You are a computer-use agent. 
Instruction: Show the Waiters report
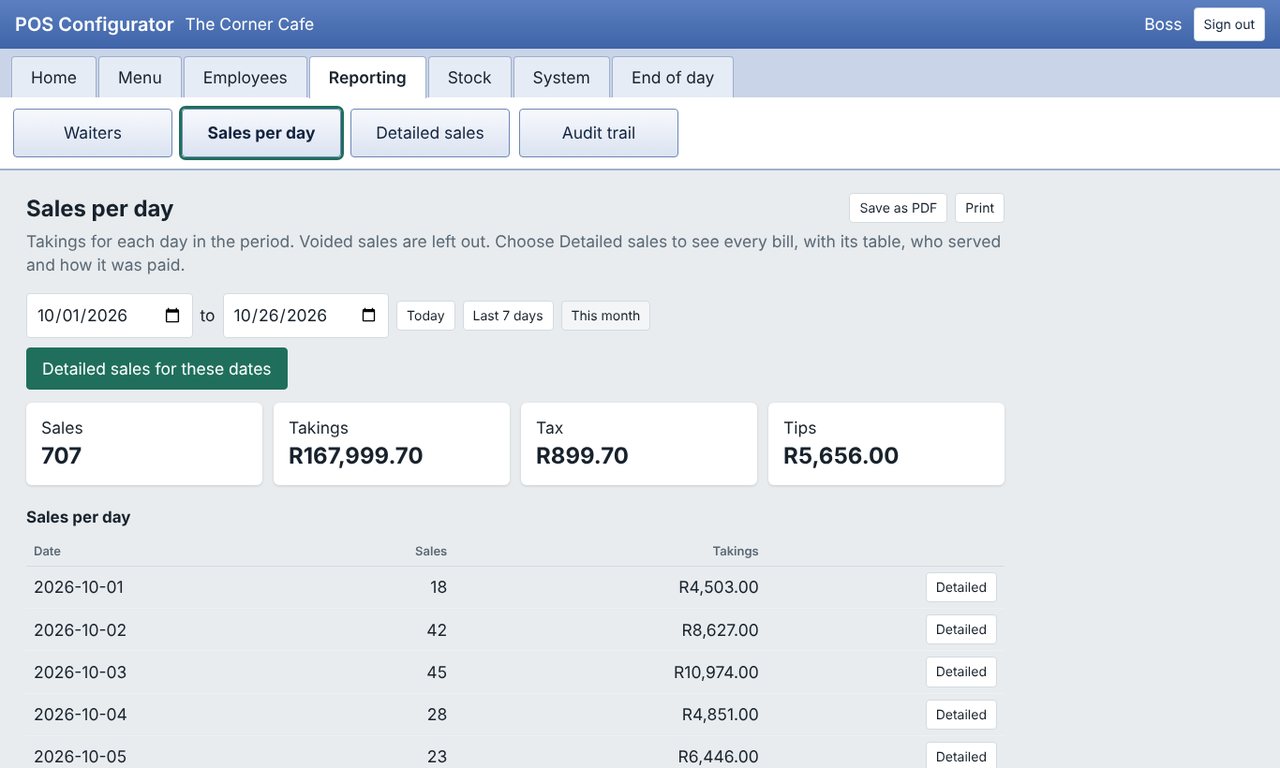point(93,133)
